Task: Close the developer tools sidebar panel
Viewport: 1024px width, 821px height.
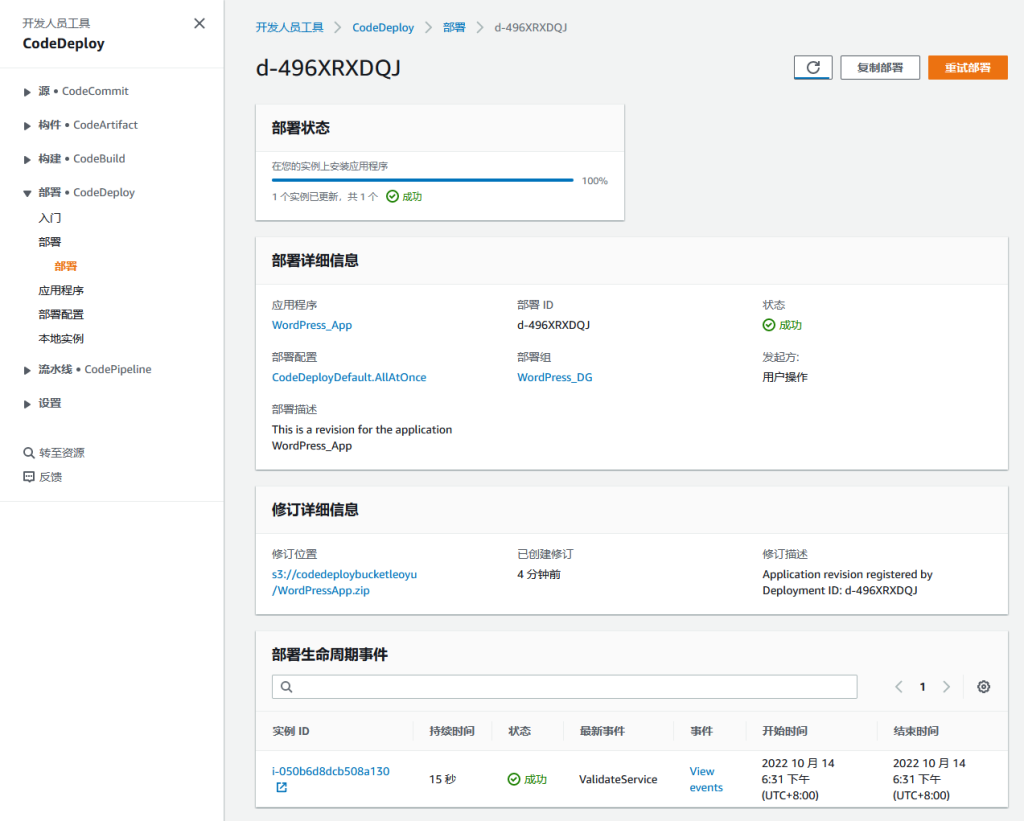Action: pyautogui.click(x=200, y=24)
